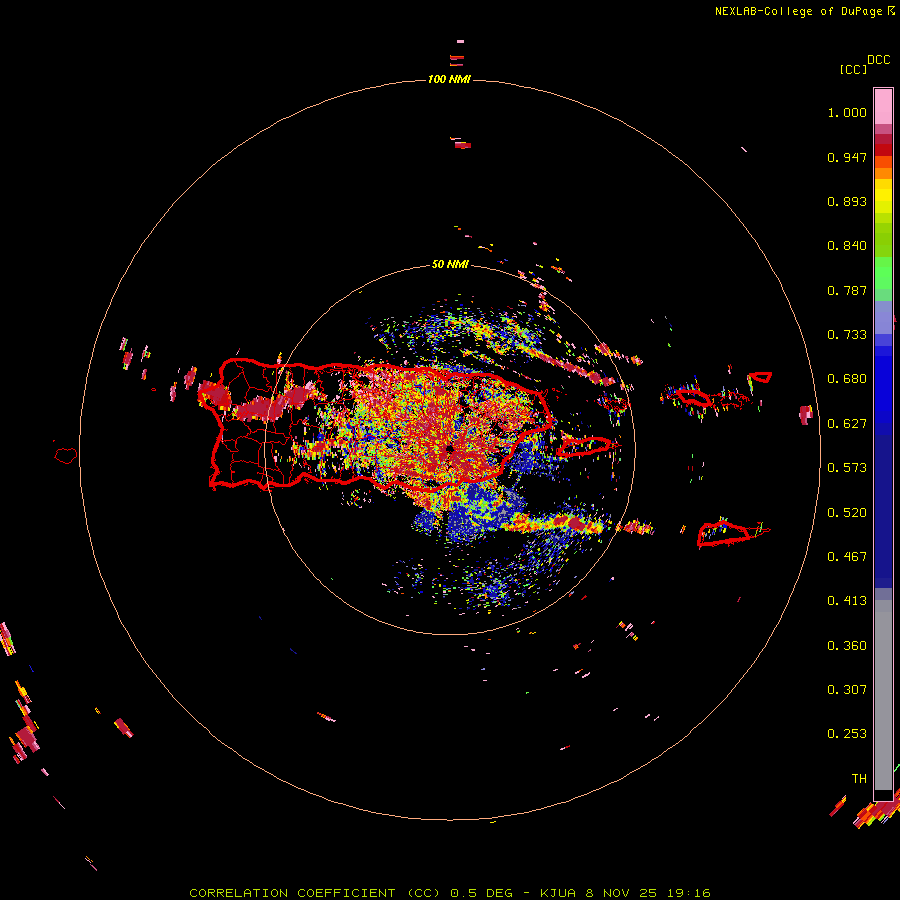This screenshot has width=900, height=900.
Task: Click the [CC] legend label
Action: [853, 69]
